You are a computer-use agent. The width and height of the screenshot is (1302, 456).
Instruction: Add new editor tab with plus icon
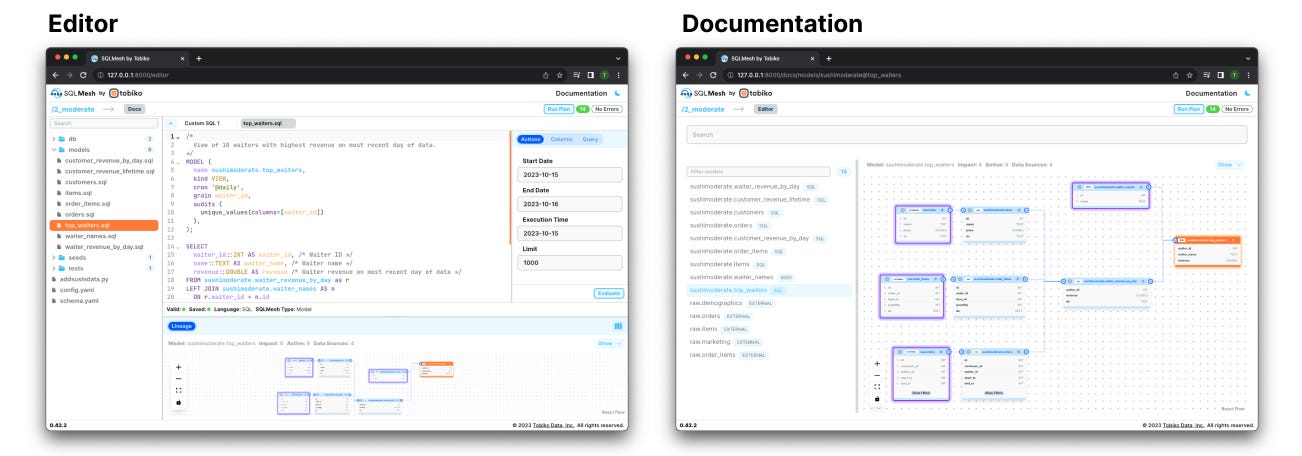(170, 123)
